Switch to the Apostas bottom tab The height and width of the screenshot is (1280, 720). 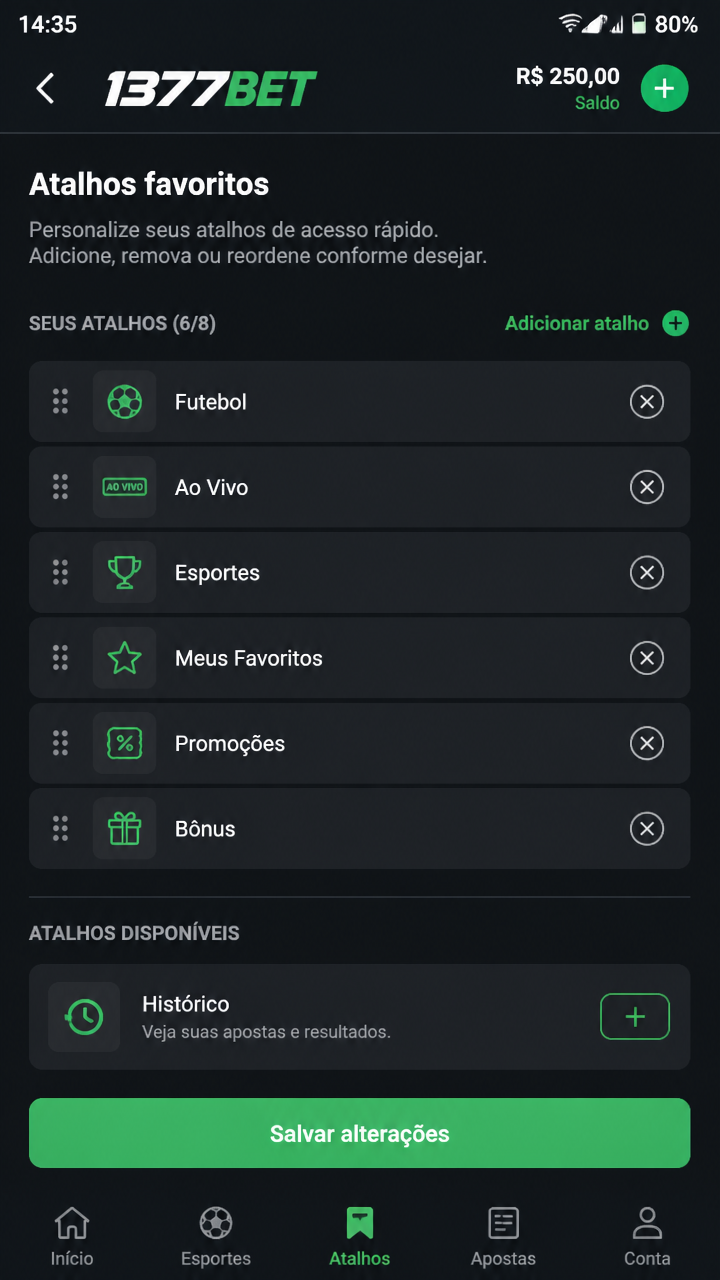[503, 1236]
